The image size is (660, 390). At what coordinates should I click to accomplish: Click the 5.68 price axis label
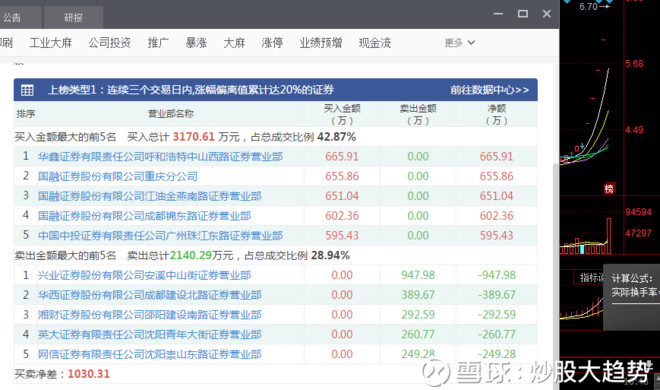point(634,64)
